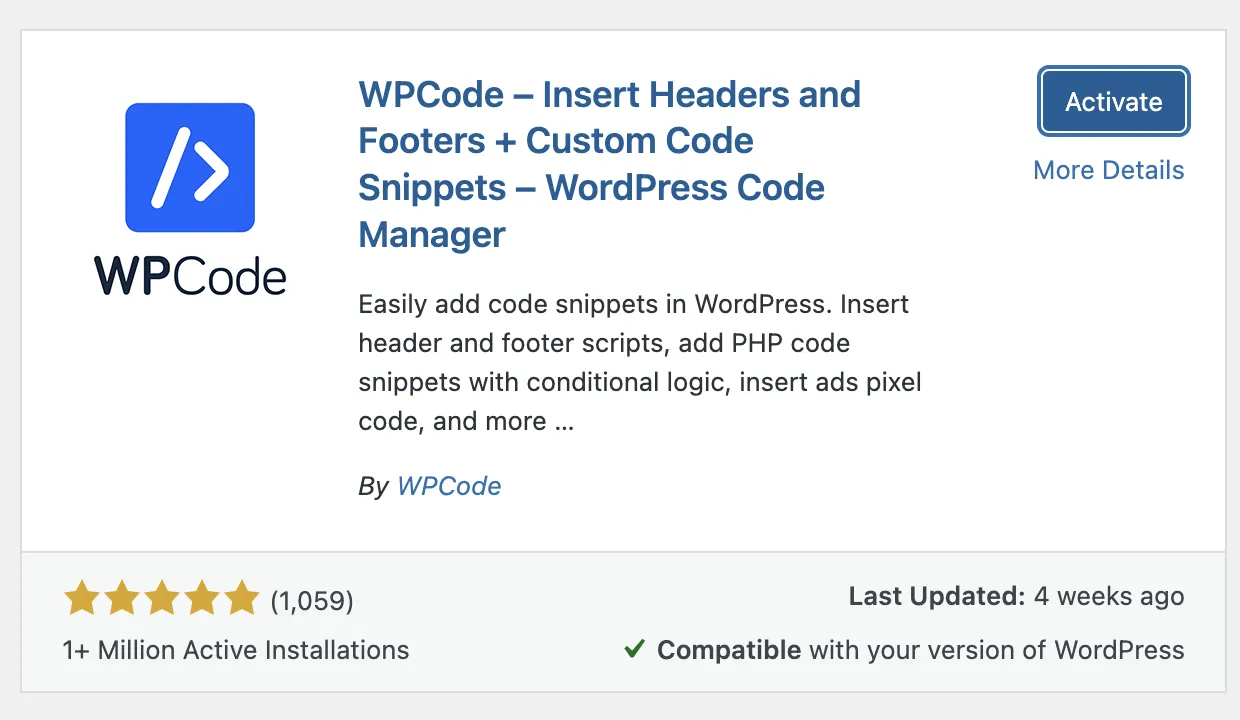Viewport: 1240px width, 720px height.
Task: Click the green compatibility checkmark icon
Action: click(634, 650)
